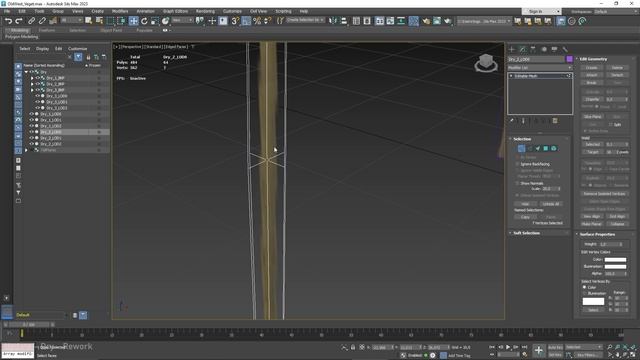
Task: Toggle visibility eye of Dry_2_L1000
Action: [x=32, y=132]
